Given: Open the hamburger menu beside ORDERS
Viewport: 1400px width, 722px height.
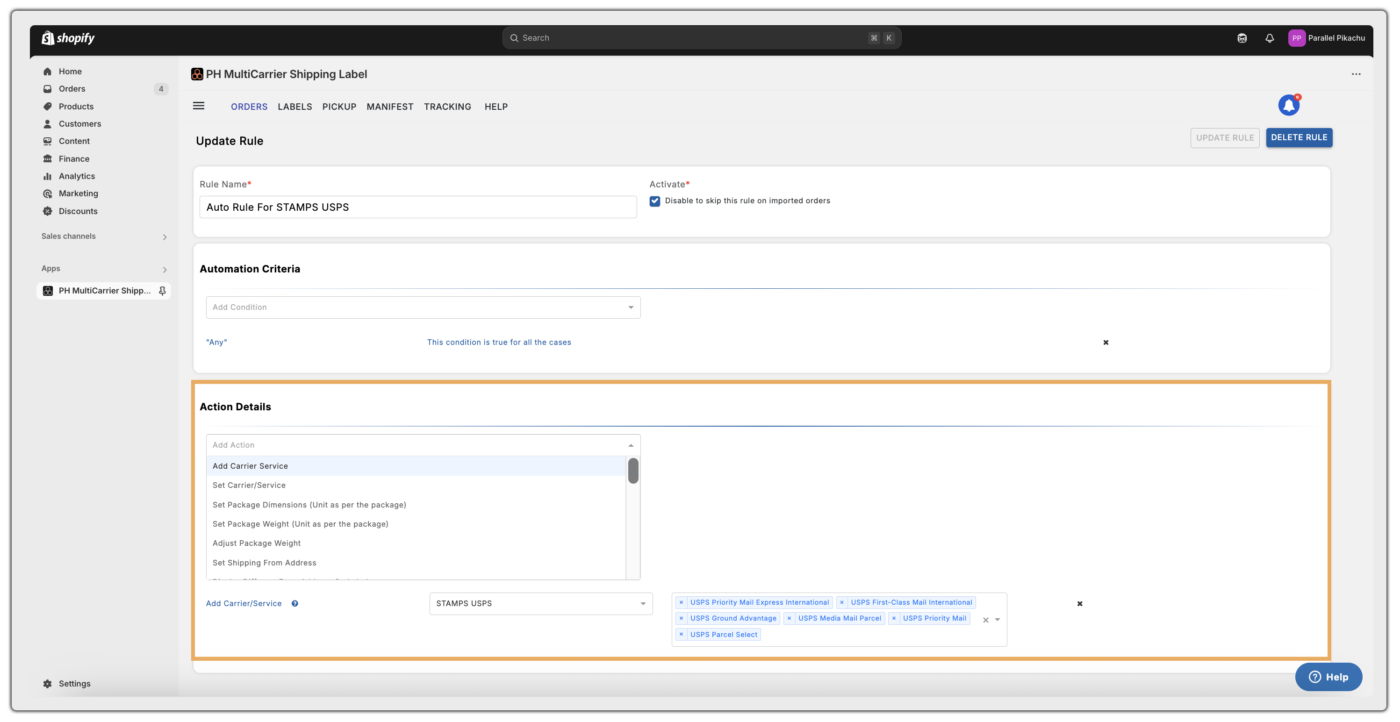Looking at the screenshot, I should tap(199, 106).
